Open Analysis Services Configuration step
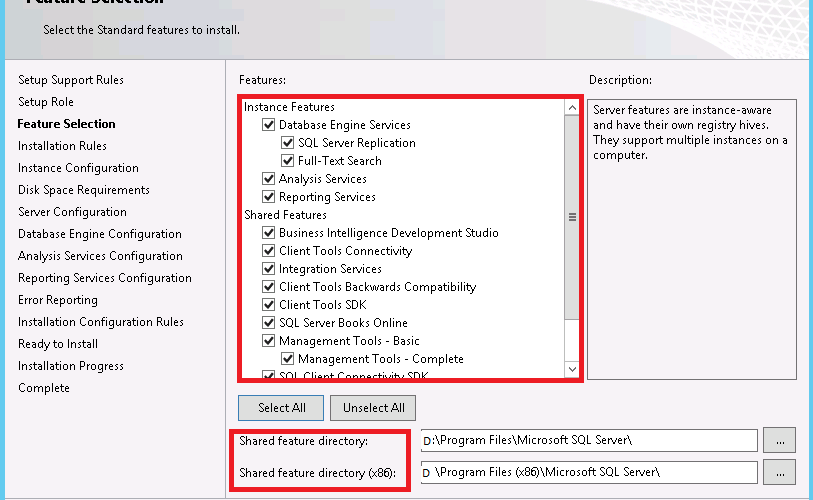Image resolution: width=813 pixels, height=500 pixels. pos(100,256)
